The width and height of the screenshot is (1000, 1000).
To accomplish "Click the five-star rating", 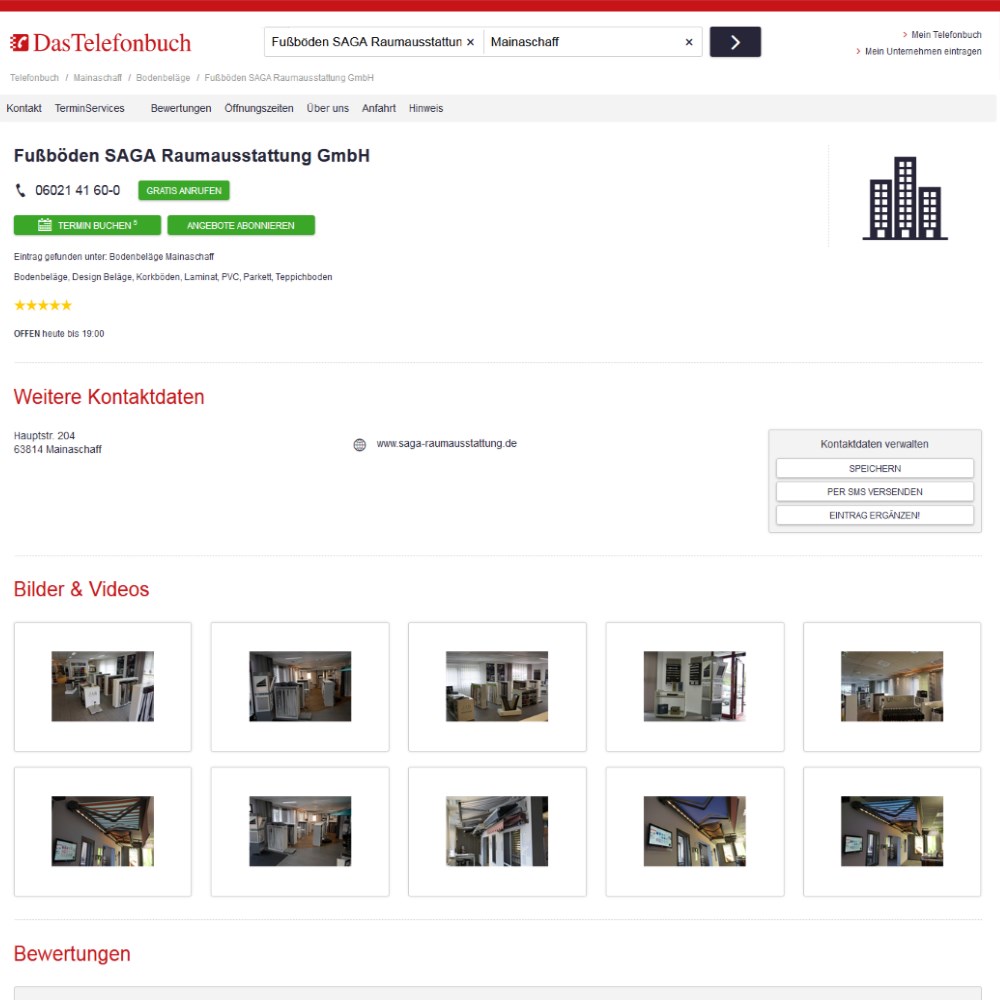I will click(43, 305).
